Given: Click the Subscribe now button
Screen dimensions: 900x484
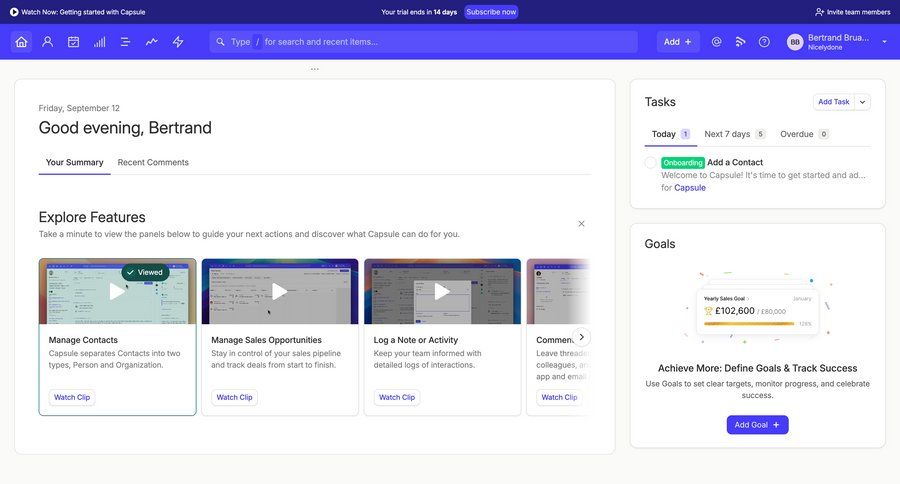Looking at the screenshot, I should (x=491, y=12).
